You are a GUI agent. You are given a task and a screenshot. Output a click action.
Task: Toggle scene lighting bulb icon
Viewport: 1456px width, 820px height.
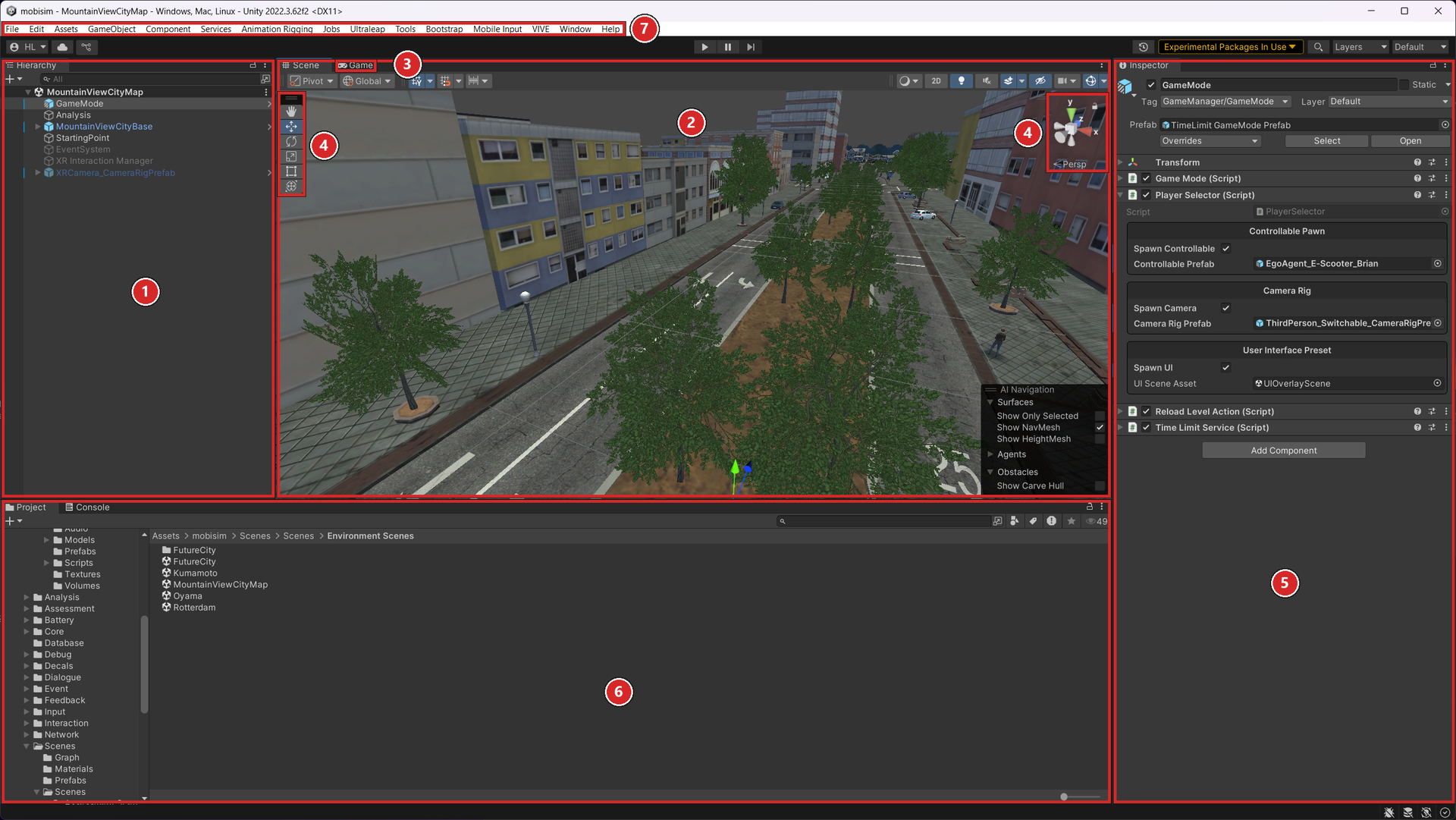pos(962,81)
